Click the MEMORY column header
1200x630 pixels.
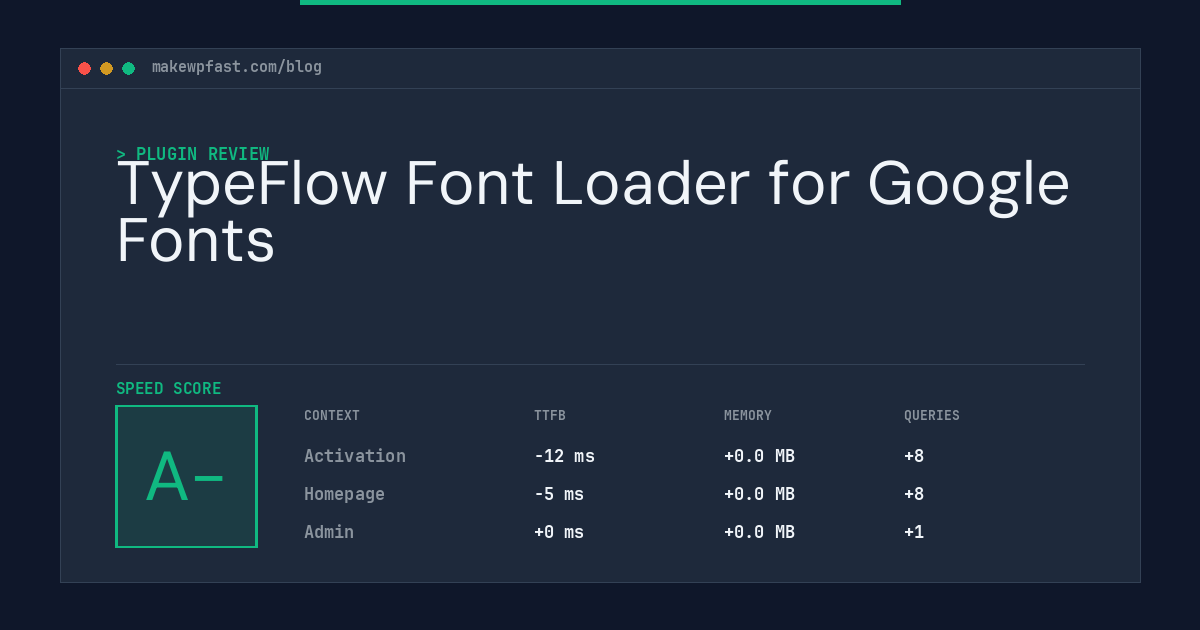point(748,416)
